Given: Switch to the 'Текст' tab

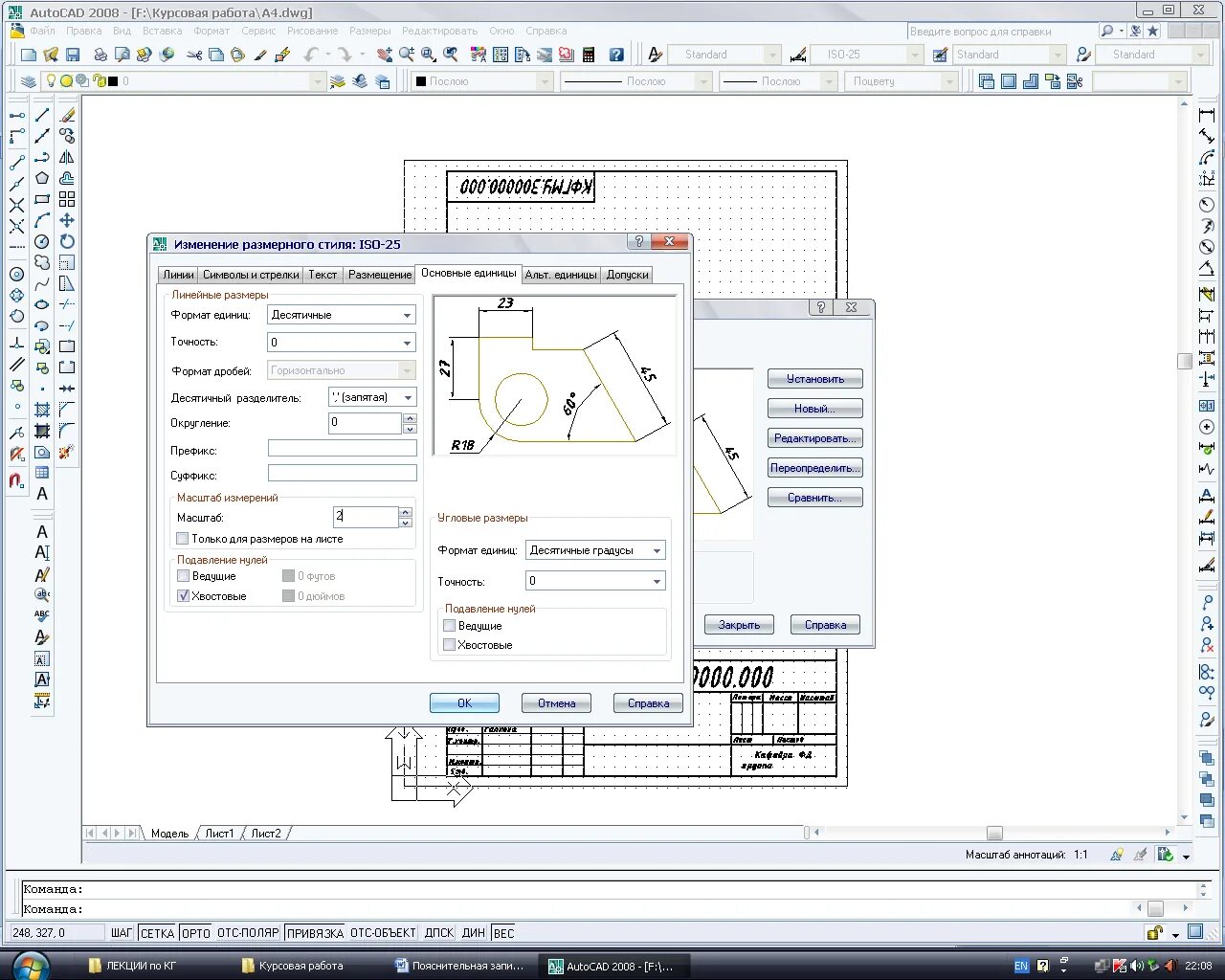Looking at the screenshot, I should point(323,275).
